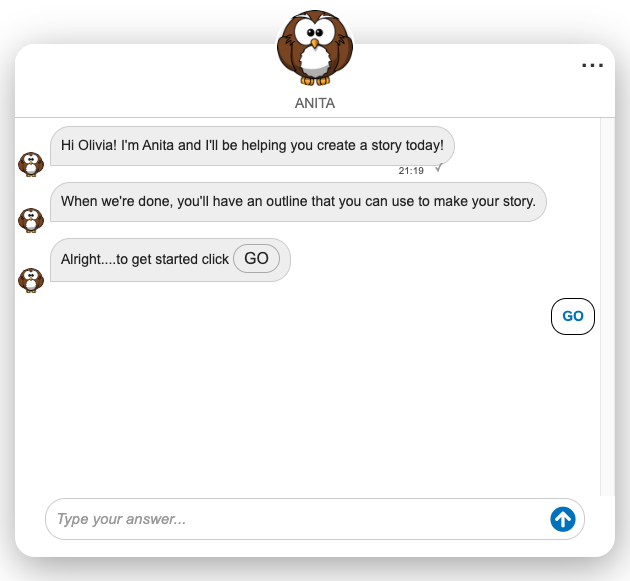Click owl avatar beside the outline message
630x581 pixels.
click(31, 219)
